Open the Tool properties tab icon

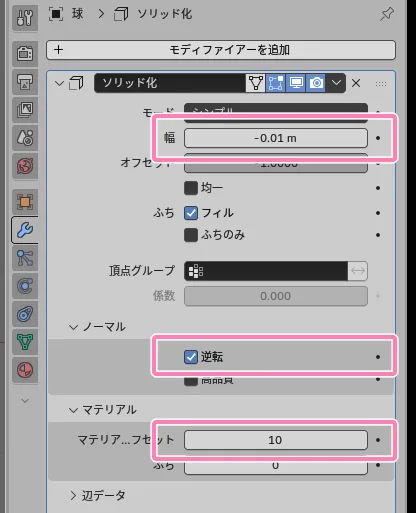coord(25,18)
